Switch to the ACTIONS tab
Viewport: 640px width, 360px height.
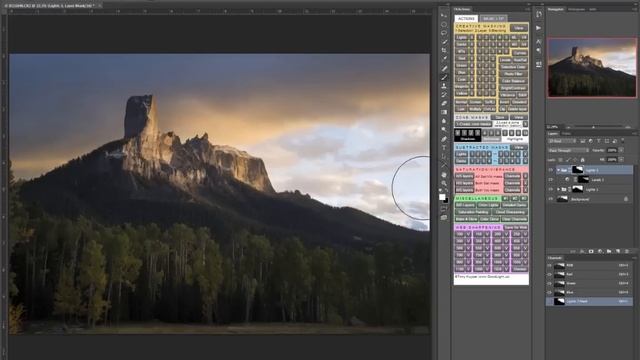pyautogui.click(x=466, y=19)
